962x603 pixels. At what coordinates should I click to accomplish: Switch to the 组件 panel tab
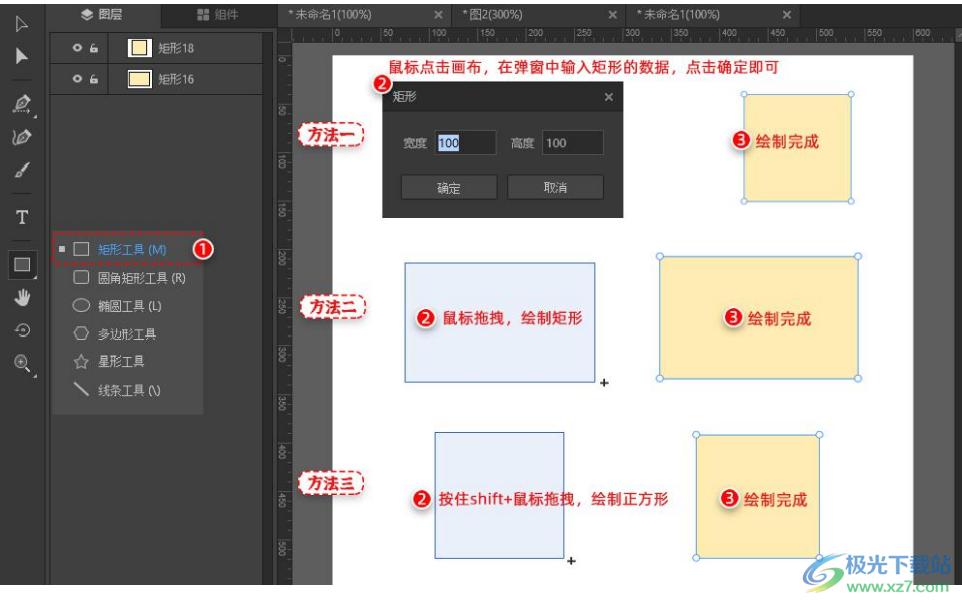(217, 15)
